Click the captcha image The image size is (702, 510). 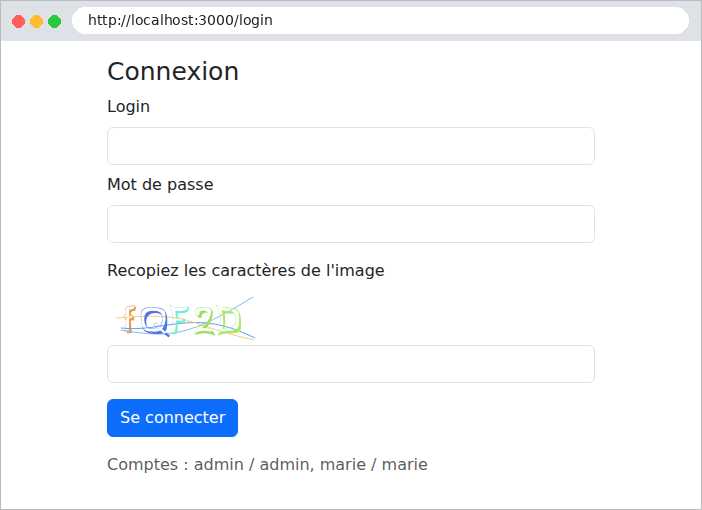(x=185, y=318)
